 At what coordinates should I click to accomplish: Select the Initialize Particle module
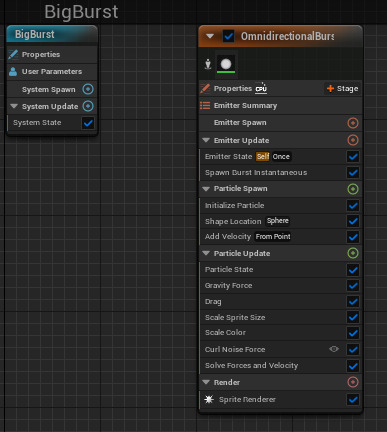280,205
